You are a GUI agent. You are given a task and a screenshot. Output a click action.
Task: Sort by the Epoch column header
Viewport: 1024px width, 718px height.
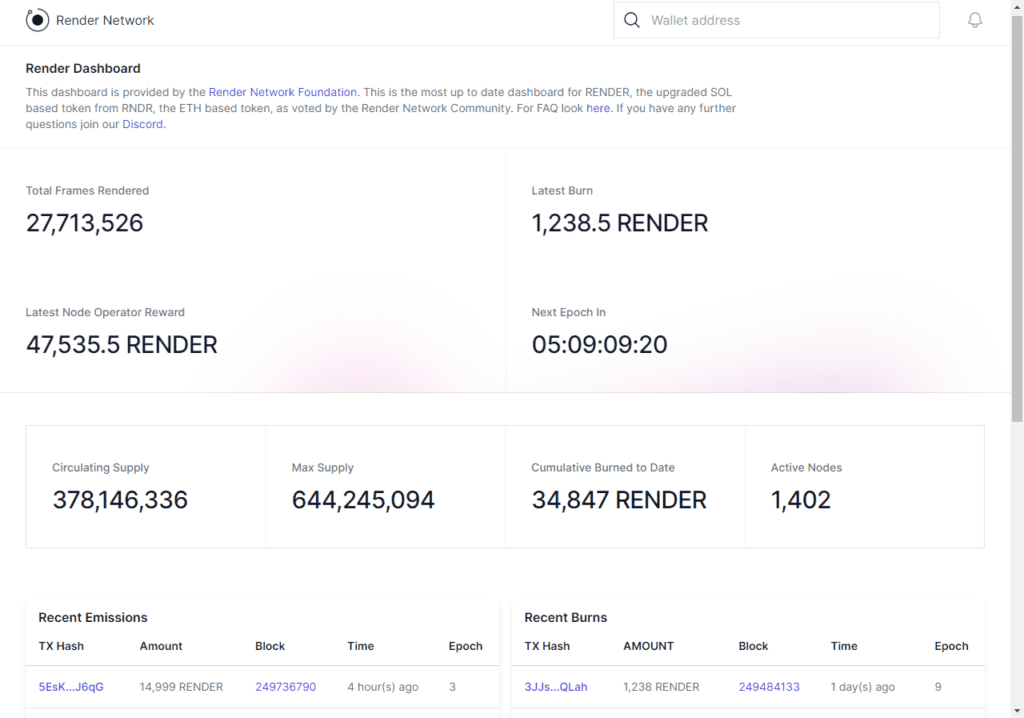click(x=465, y=646)
